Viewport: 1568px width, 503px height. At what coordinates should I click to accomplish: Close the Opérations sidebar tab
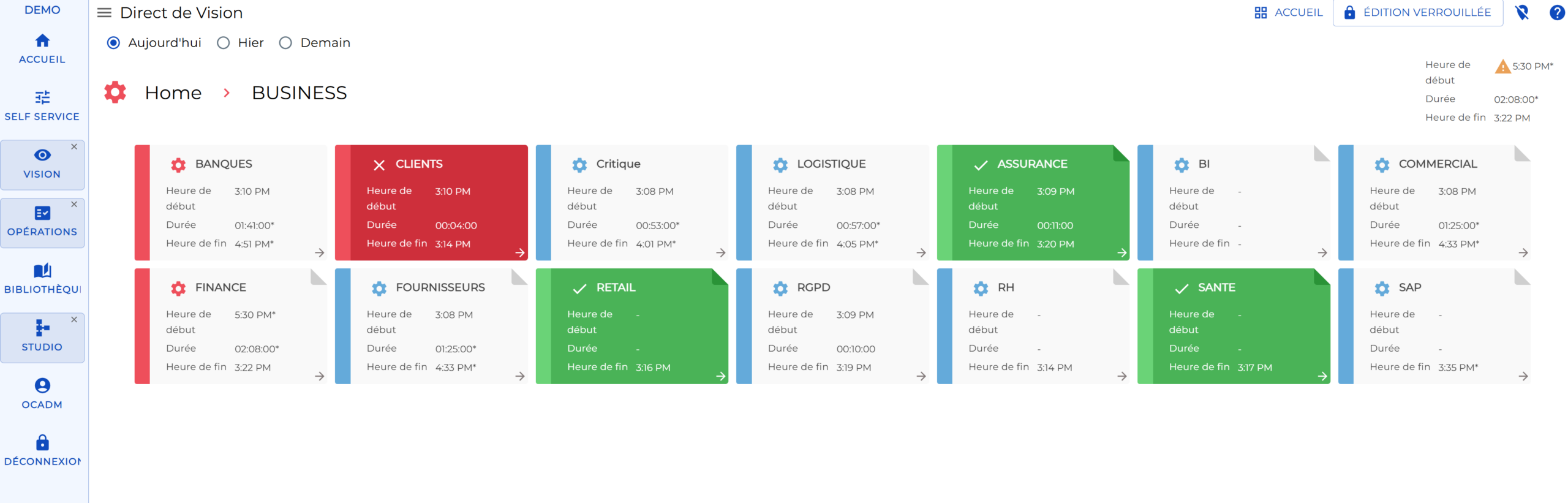pyautogui.click(x=74, y=205)
